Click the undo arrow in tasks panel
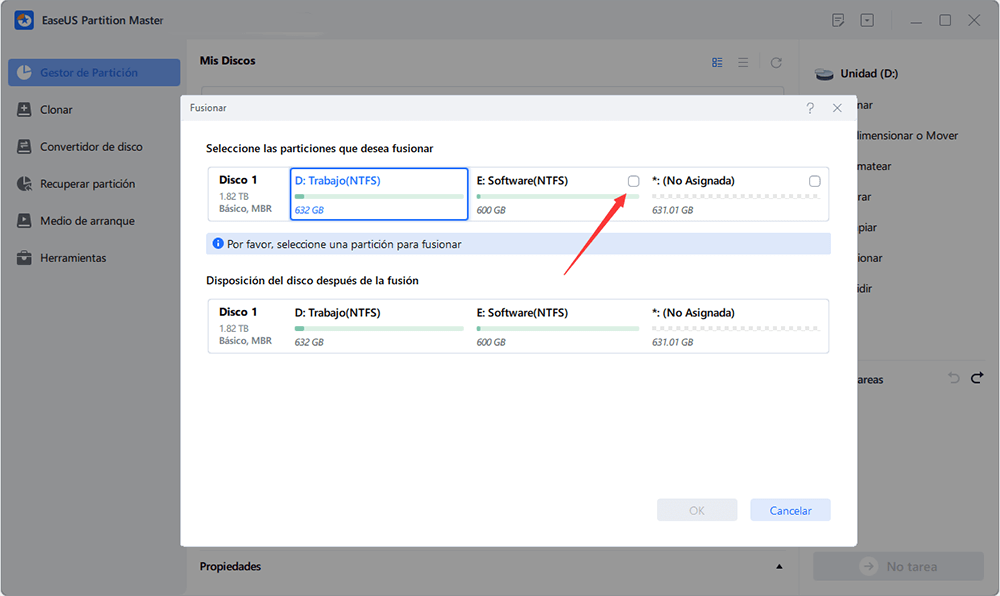The width and height of the screenshot is (1000, 596). pyautogui.click(x=954, y=378)
